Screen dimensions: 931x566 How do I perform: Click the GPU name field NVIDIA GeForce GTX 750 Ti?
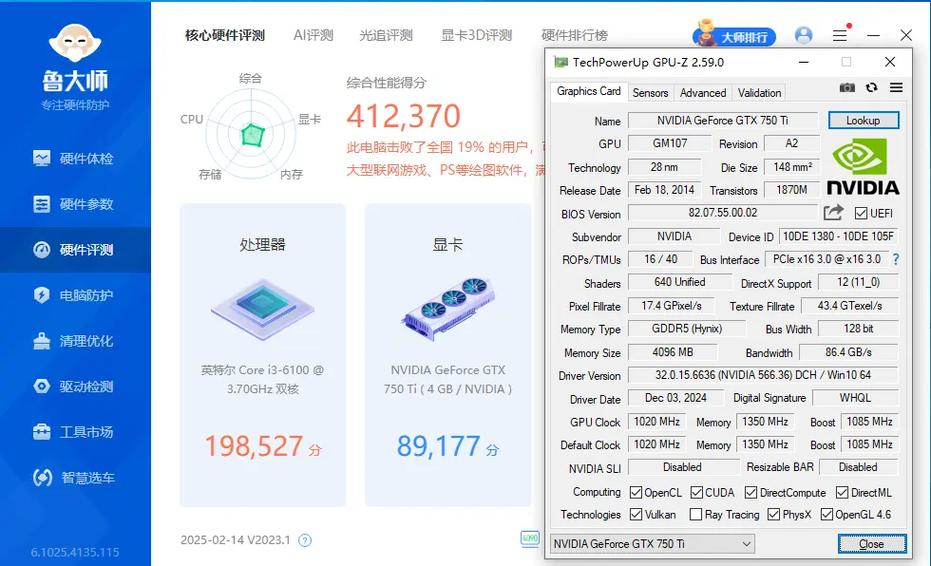click(x=723, y=121)
